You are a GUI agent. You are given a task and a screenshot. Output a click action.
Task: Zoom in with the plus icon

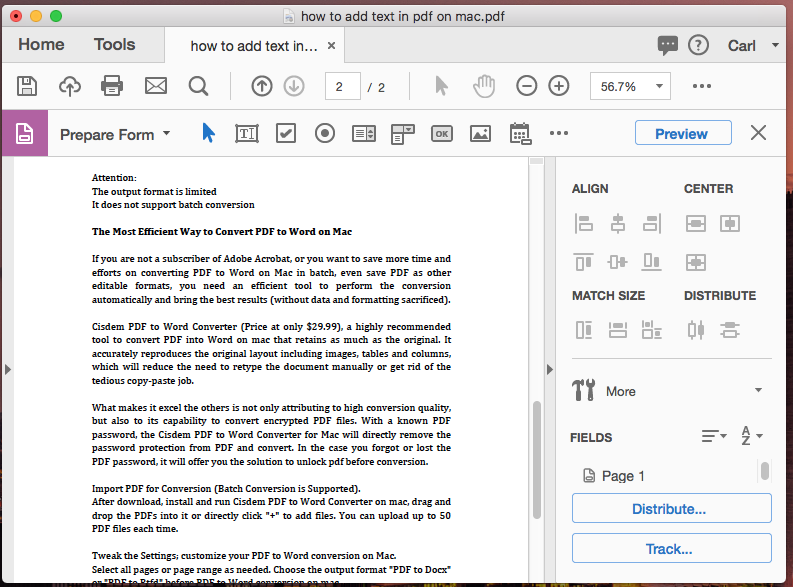559,86
